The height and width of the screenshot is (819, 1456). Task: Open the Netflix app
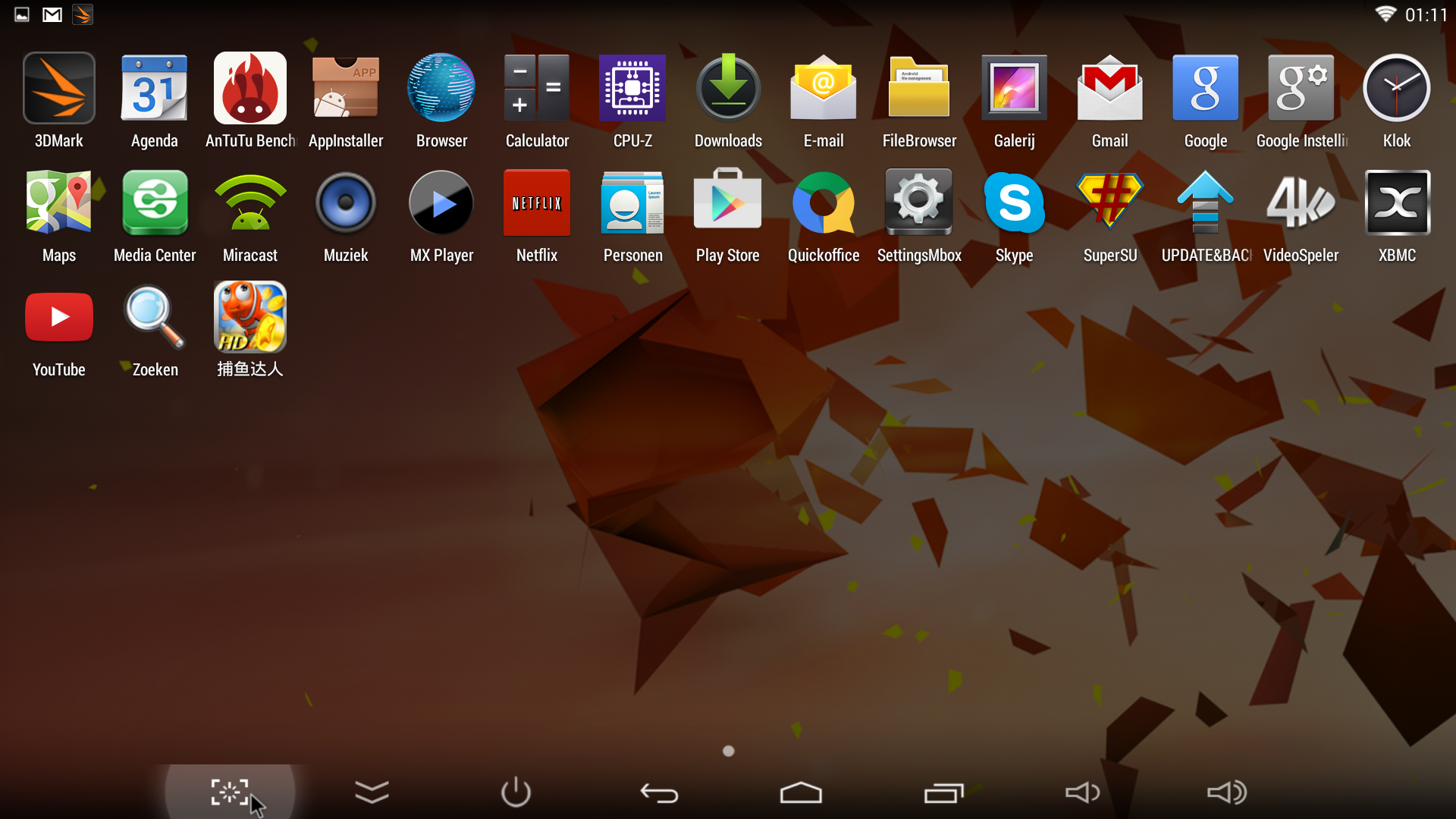click(x=537, y=202)
